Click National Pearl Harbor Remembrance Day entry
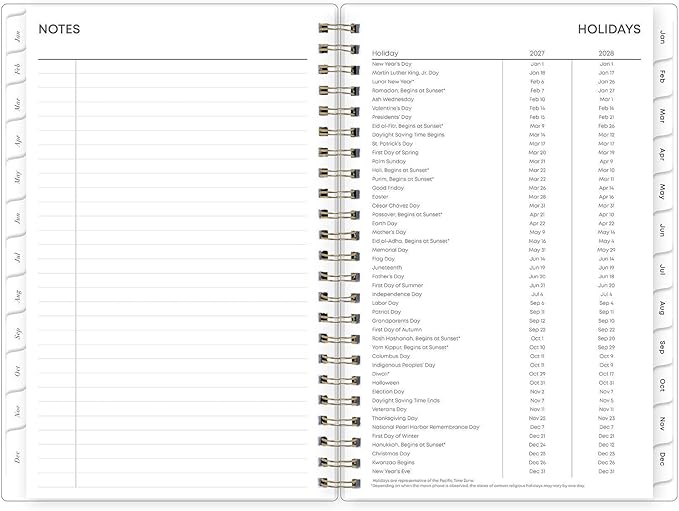This screenshot has height=511, width=679. pyautogui.click(x=426, y=427)
